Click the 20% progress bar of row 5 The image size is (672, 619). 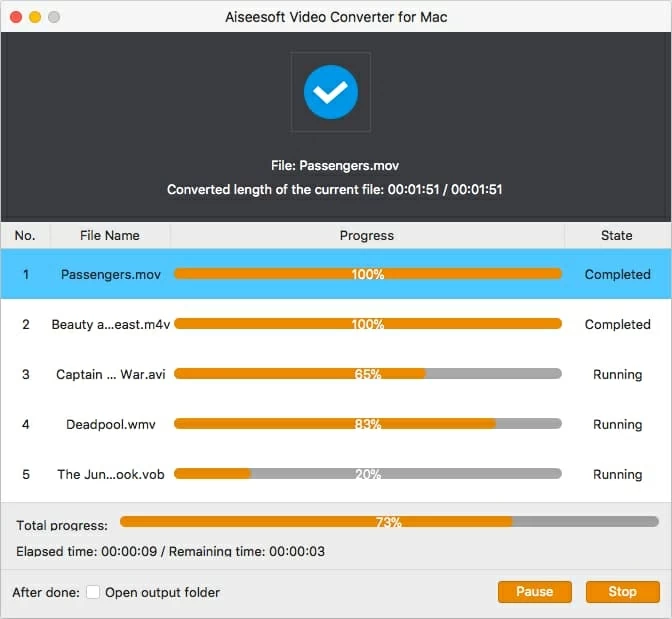pyautogui.click(x=367, y=474)
